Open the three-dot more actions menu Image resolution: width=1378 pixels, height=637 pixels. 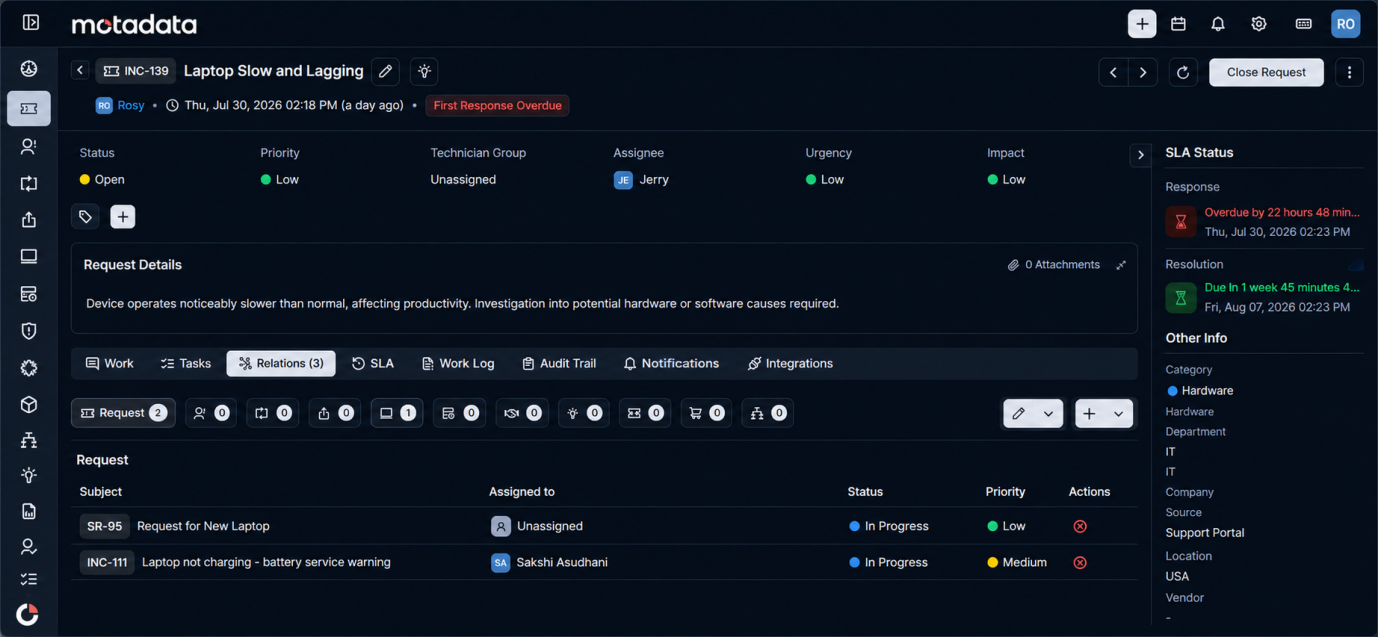click(1350, 72)
